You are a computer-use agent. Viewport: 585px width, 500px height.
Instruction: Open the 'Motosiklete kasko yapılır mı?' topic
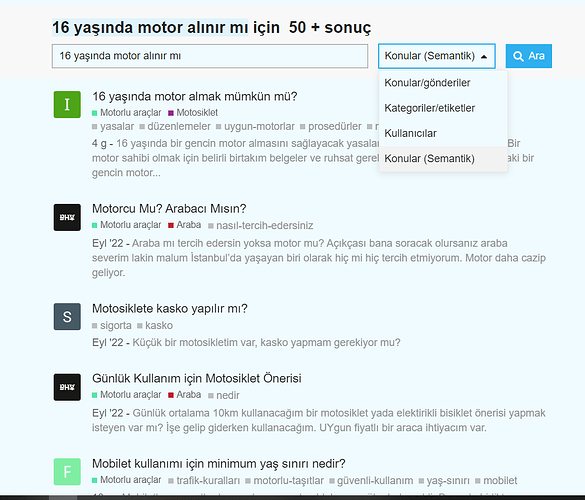pos(170,309)
